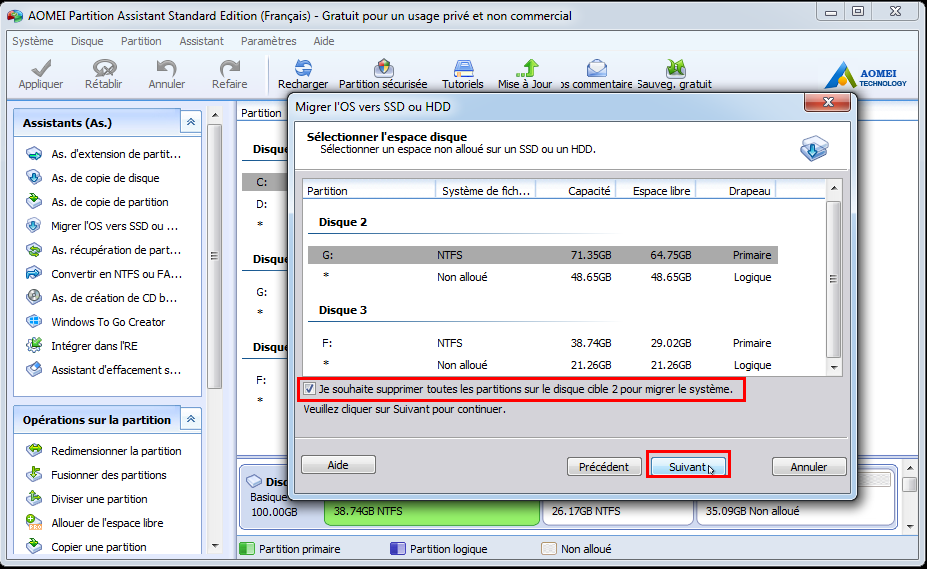The image size is (927, 569).
Task: Select the 35.09GB Non alloué block
Action: pos(796,512)
